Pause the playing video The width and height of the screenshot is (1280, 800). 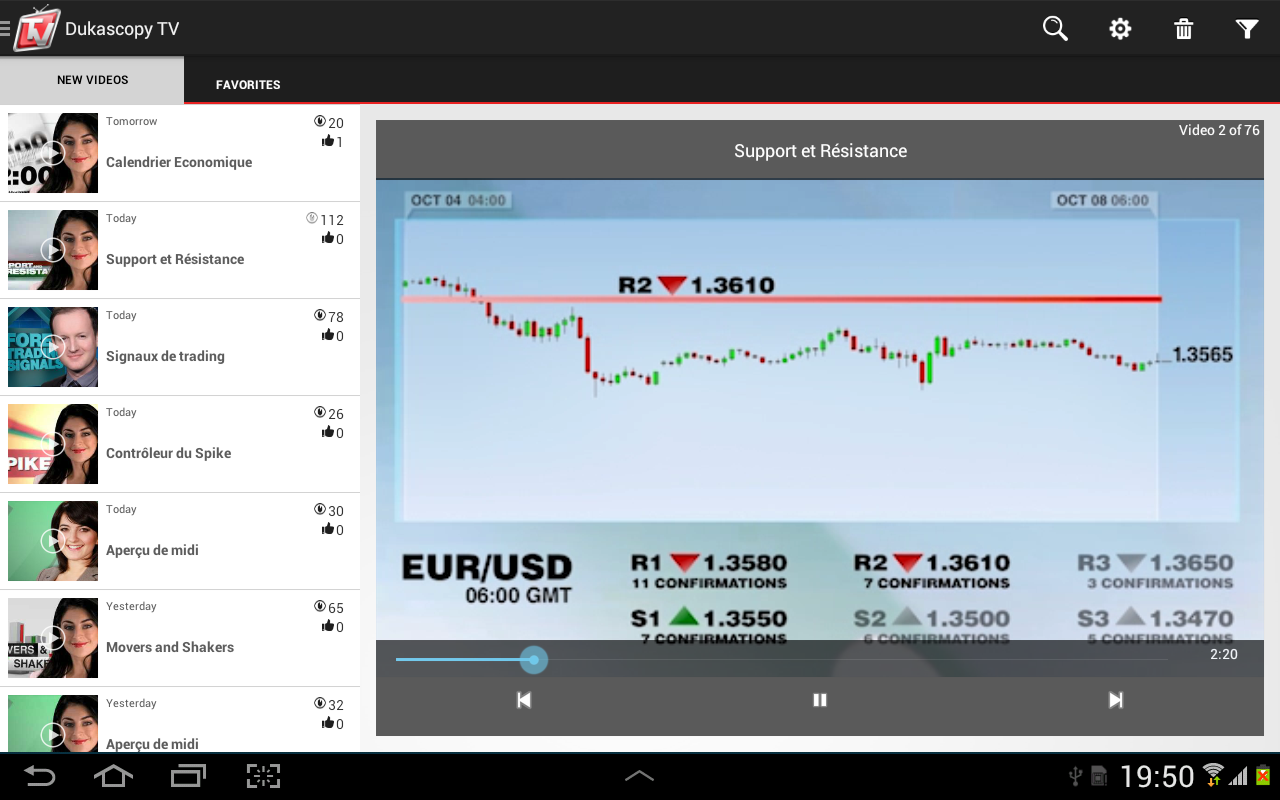820,700
